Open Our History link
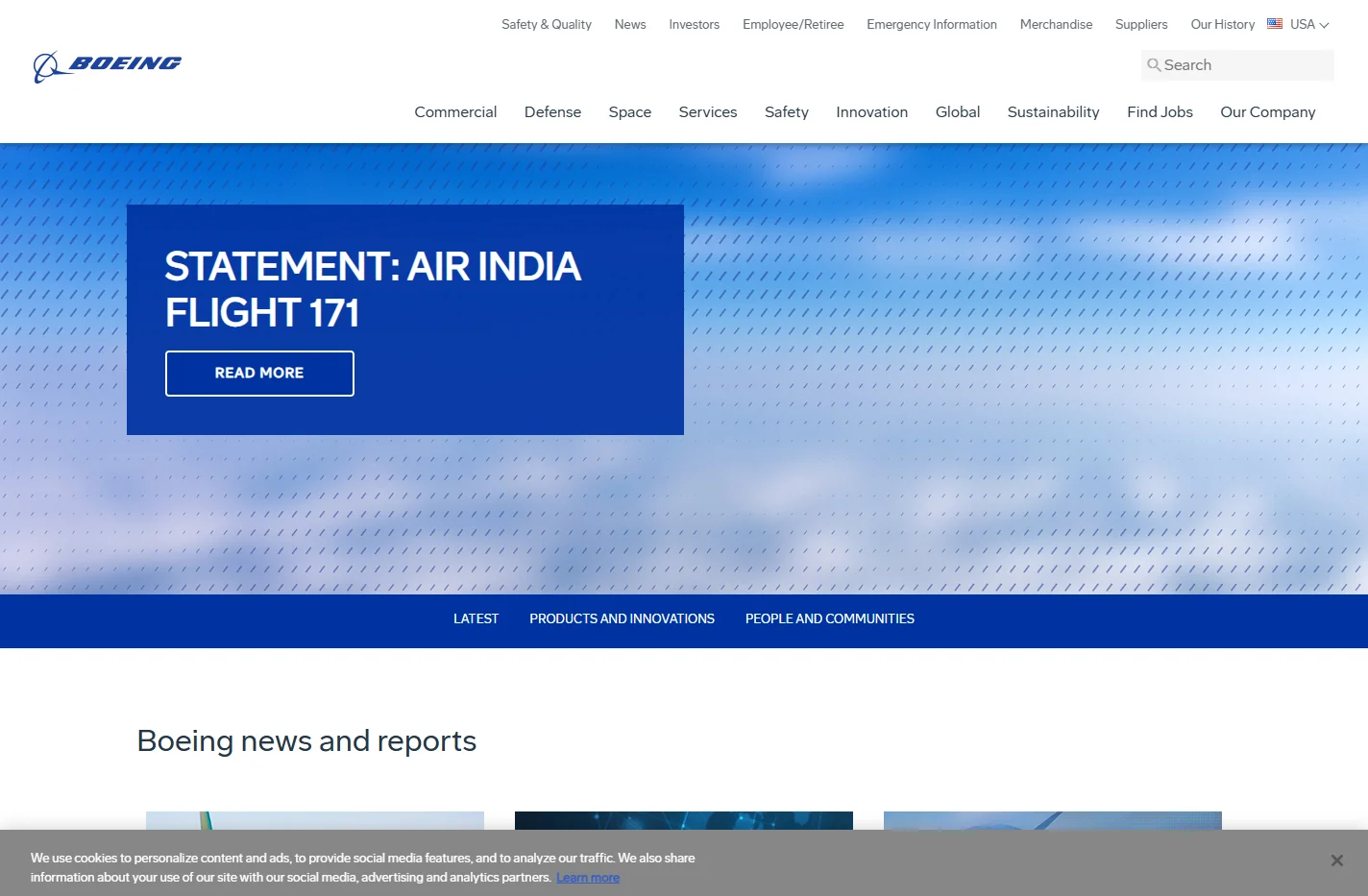Screen dimensions: 1368x896 pos(1223,24)
